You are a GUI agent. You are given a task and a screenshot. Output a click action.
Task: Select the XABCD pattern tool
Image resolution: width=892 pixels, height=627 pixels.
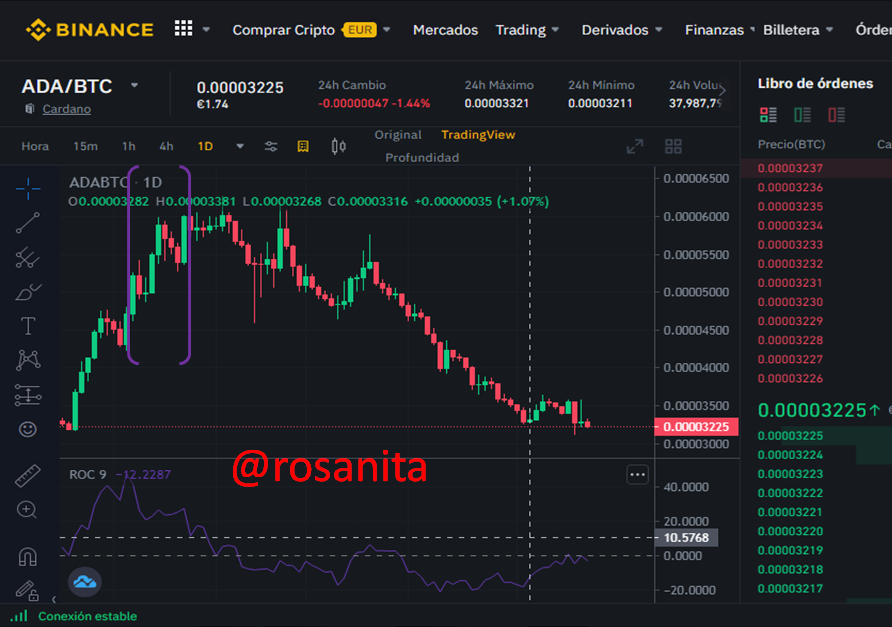tap(28, 360)
